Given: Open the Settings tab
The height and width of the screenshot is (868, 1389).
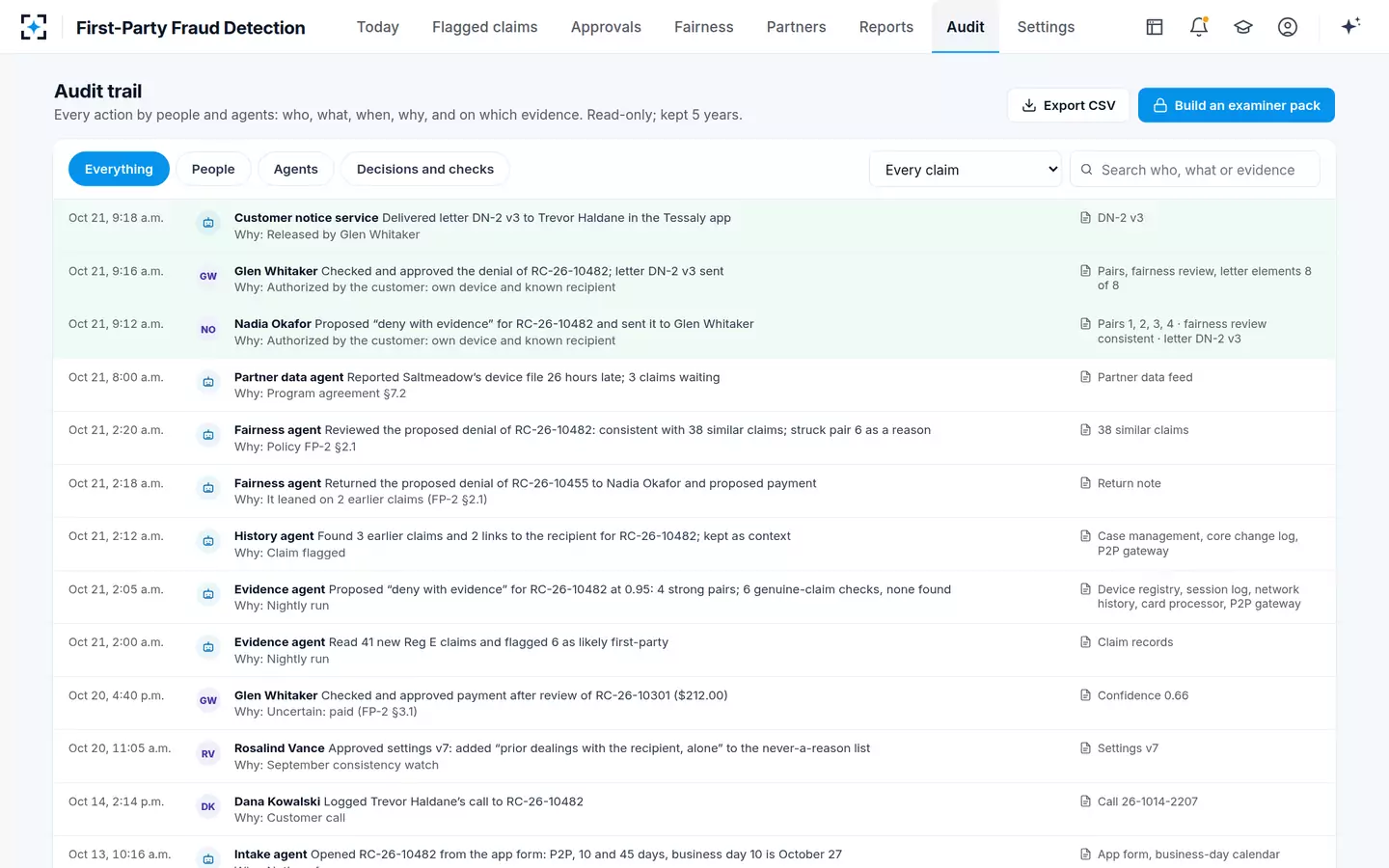Looking at the screenshot, I should click(x=1046, y=27).
